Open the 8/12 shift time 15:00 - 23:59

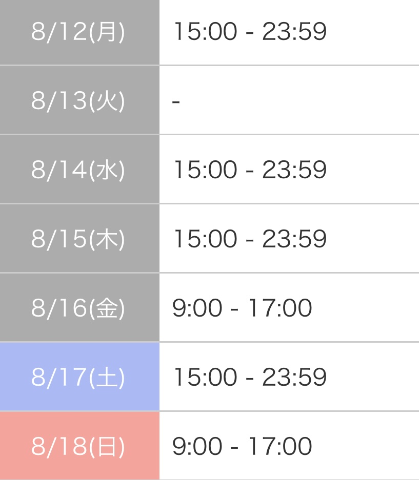coord(250,31)
